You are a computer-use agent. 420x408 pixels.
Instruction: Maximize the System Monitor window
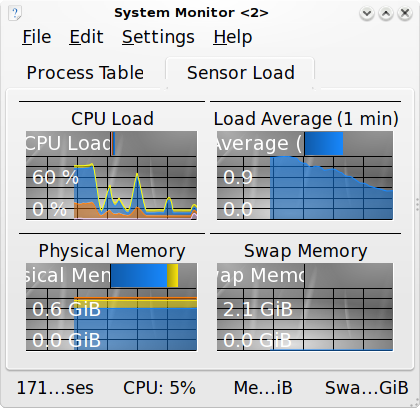[386, 13]
